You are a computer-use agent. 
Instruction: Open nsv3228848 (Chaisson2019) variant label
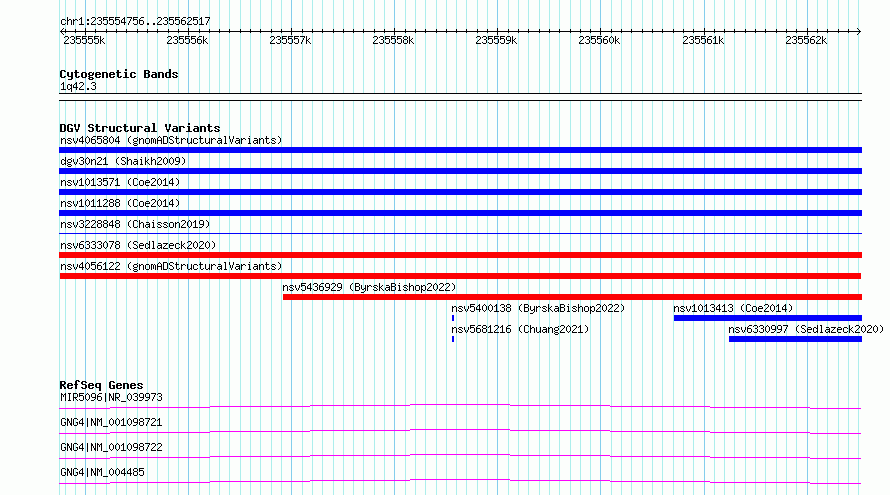135,224
